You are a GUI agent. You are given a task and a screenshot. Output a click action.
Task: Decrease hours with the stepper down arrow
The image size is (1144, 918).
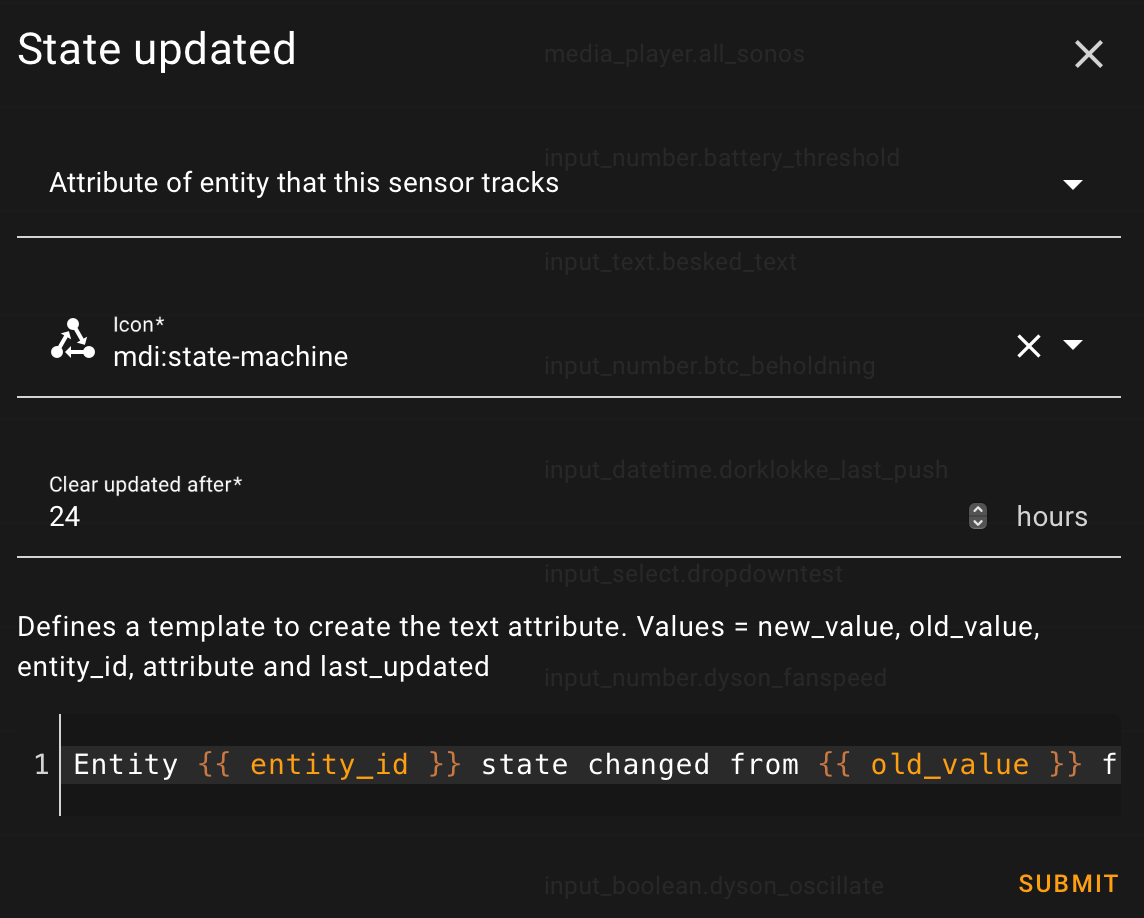(x=978, y=523)
